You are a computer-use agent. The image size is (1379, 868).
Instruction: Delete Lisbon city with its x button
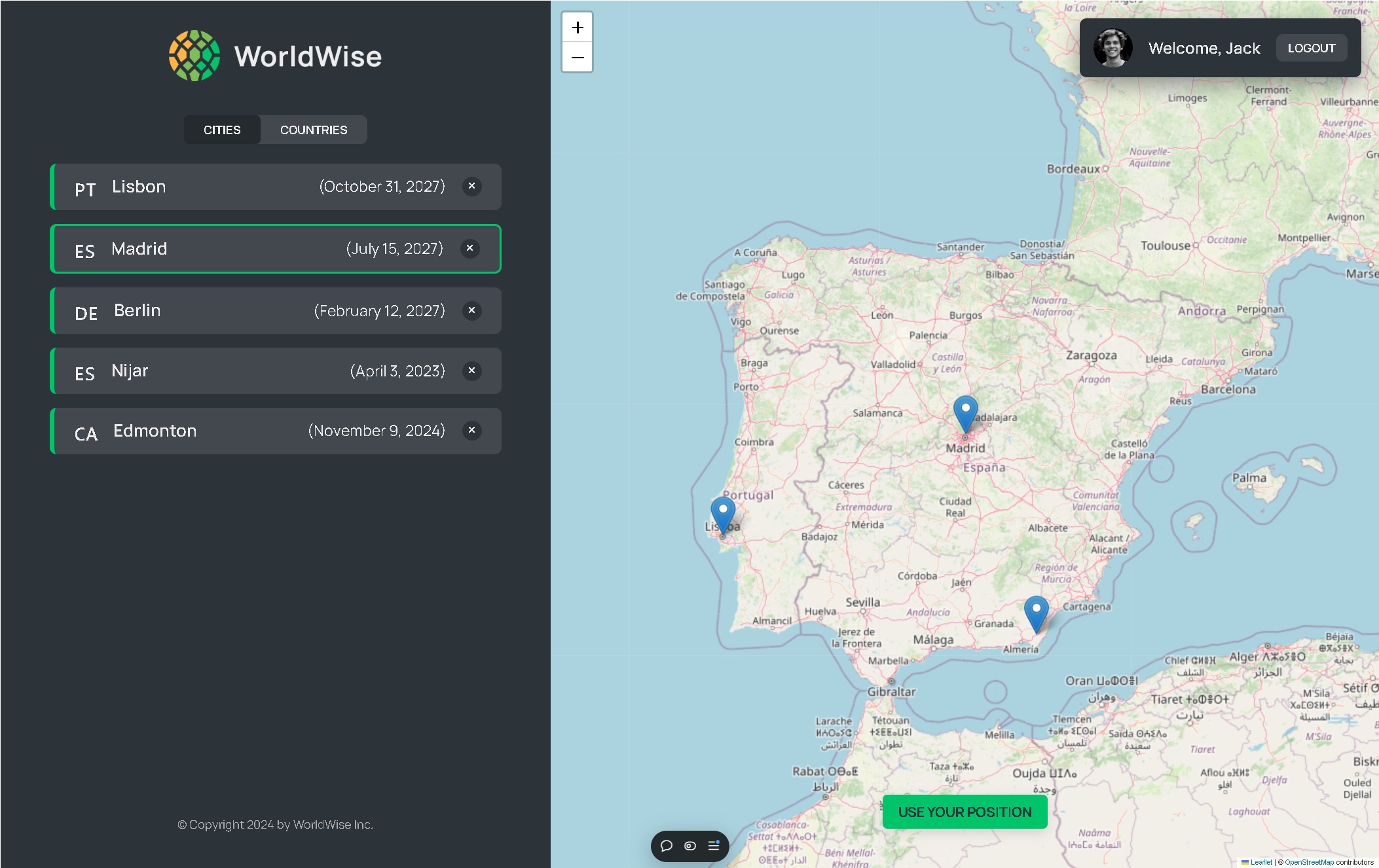(x=471, y=187)
